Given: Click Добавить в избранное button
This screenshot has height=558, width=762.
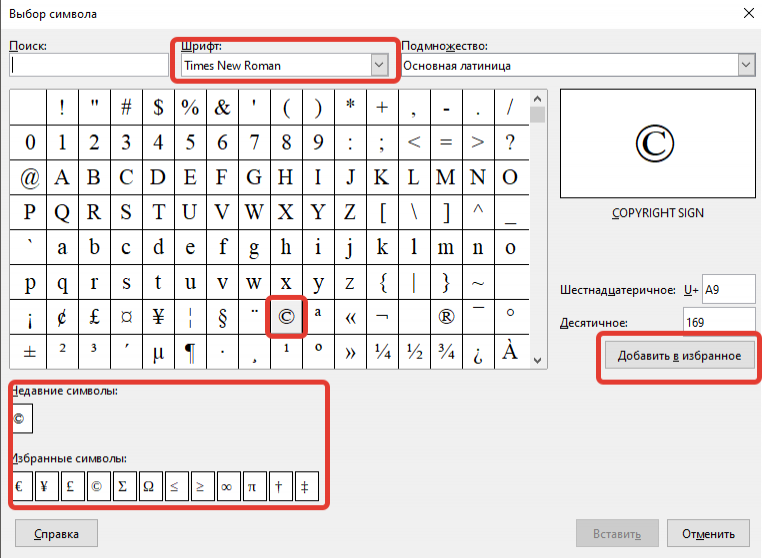Looking at the screenshot, I should click(679, 356).
